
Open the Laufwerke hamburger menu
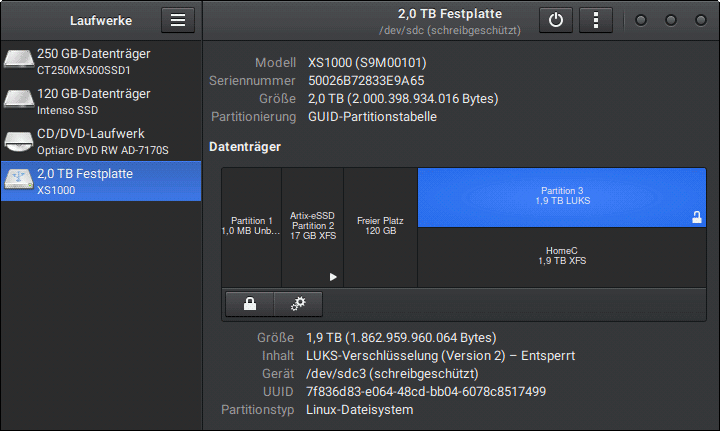(x=178, y=20)
